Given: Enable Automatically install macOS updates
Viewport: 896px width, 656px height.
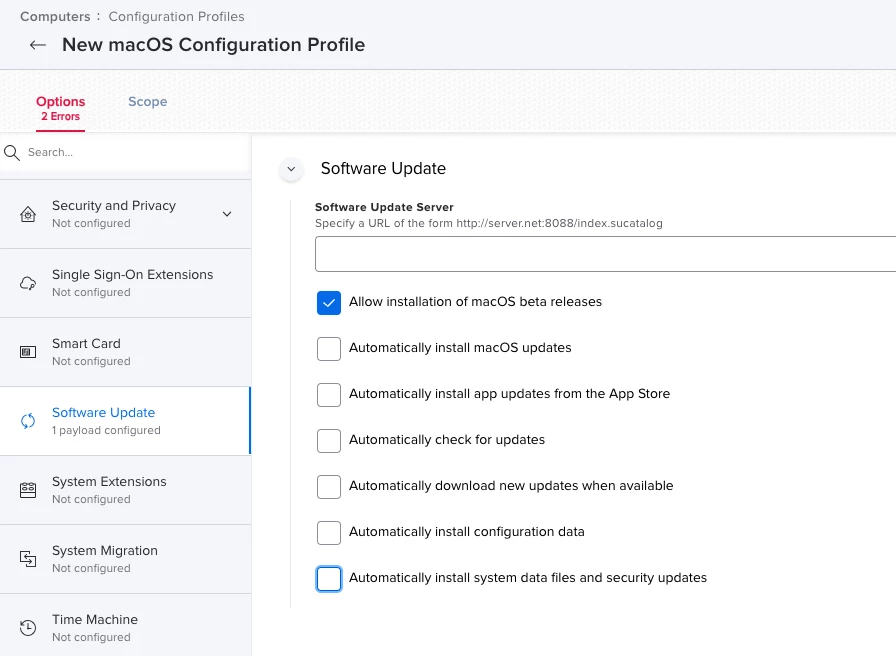Looking at the screenshot, I should [x=329, y=349].
